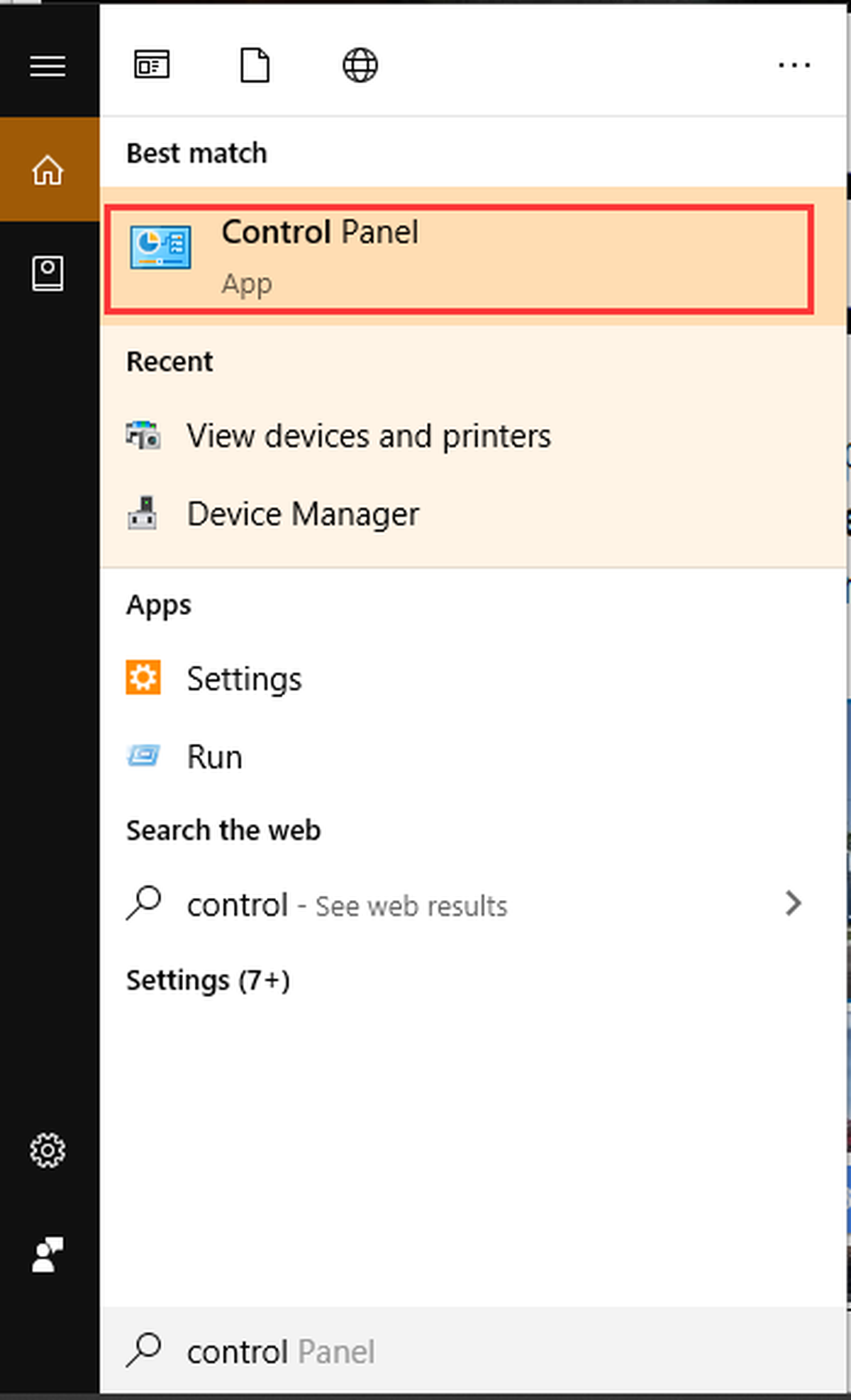Open the Notebook icon in sidebar
The height and width of the screenshot is (1400, 851).
click(x=48, y=274)
